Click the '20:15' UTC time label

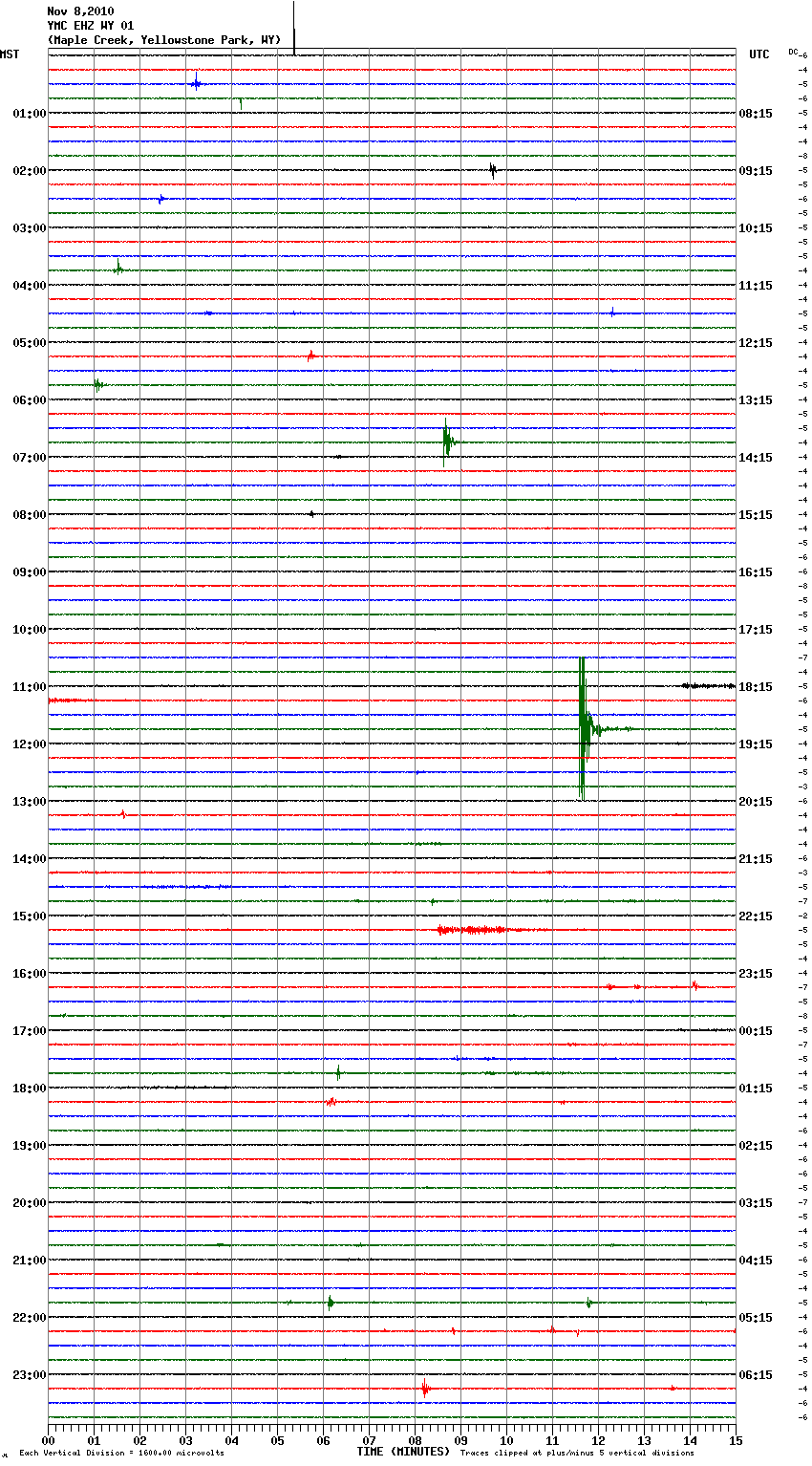[756, 802]
